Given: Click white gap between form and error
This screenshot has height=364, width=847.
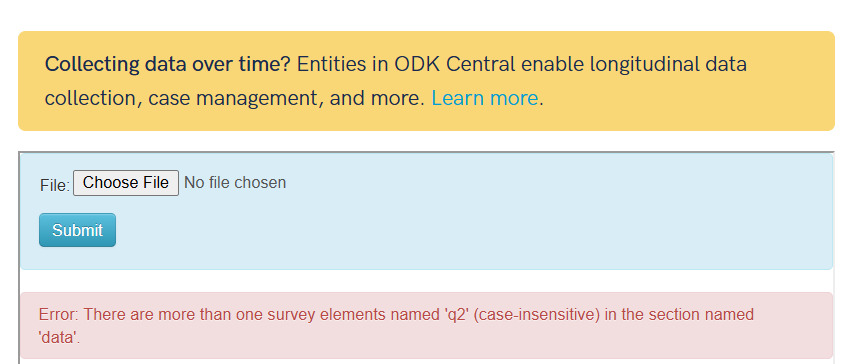Looking at the screenshot, I should click(x=427, y=281).
